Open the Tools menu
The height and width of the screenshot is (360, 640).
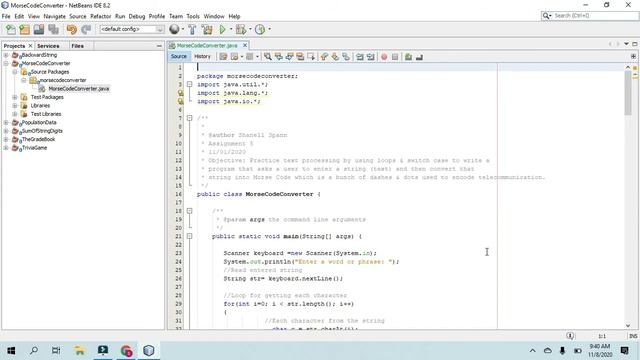coord(193,16)
